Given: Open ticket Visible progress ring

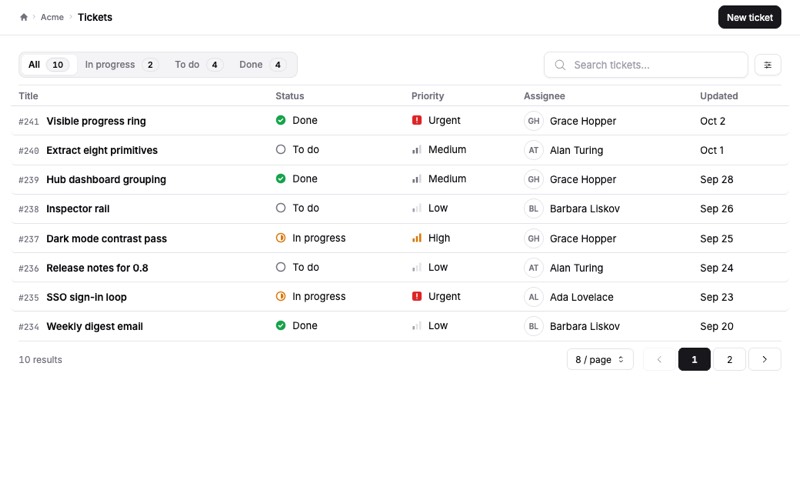Looking at the screenshot, I should pyautogui.click(x=96, y=121).
